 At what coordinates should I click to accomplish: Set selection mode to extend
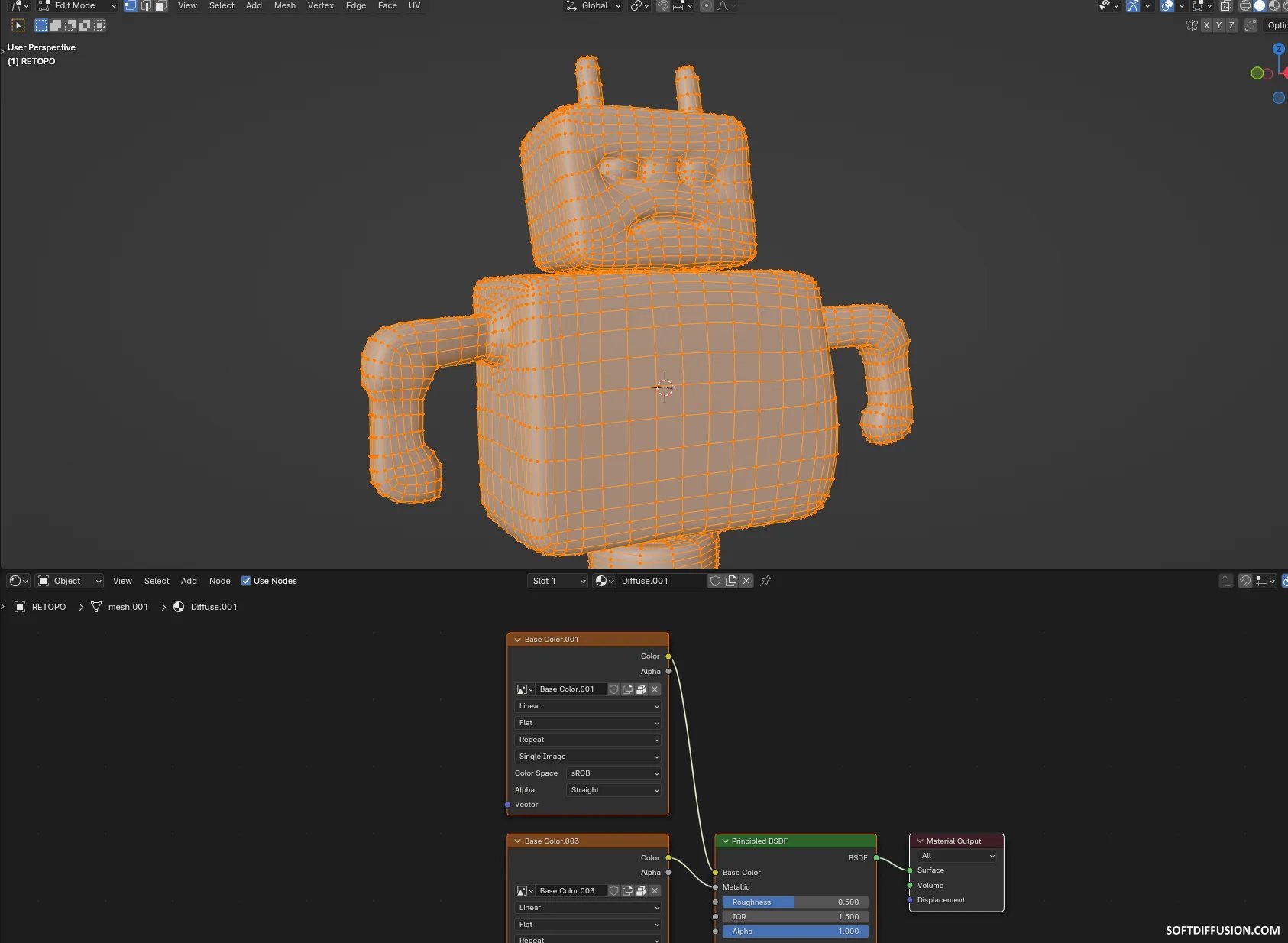56,25
